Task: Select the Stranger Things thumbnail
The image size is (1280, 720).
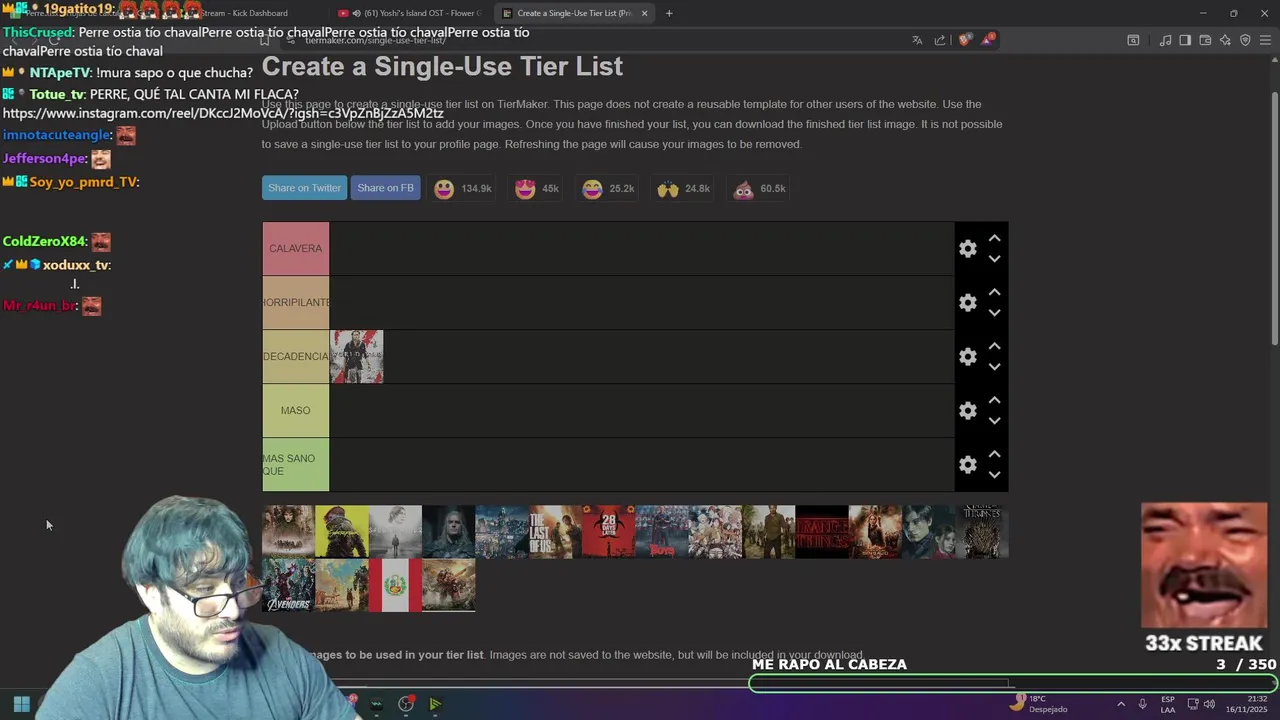Action: click(x=821, y=531)
